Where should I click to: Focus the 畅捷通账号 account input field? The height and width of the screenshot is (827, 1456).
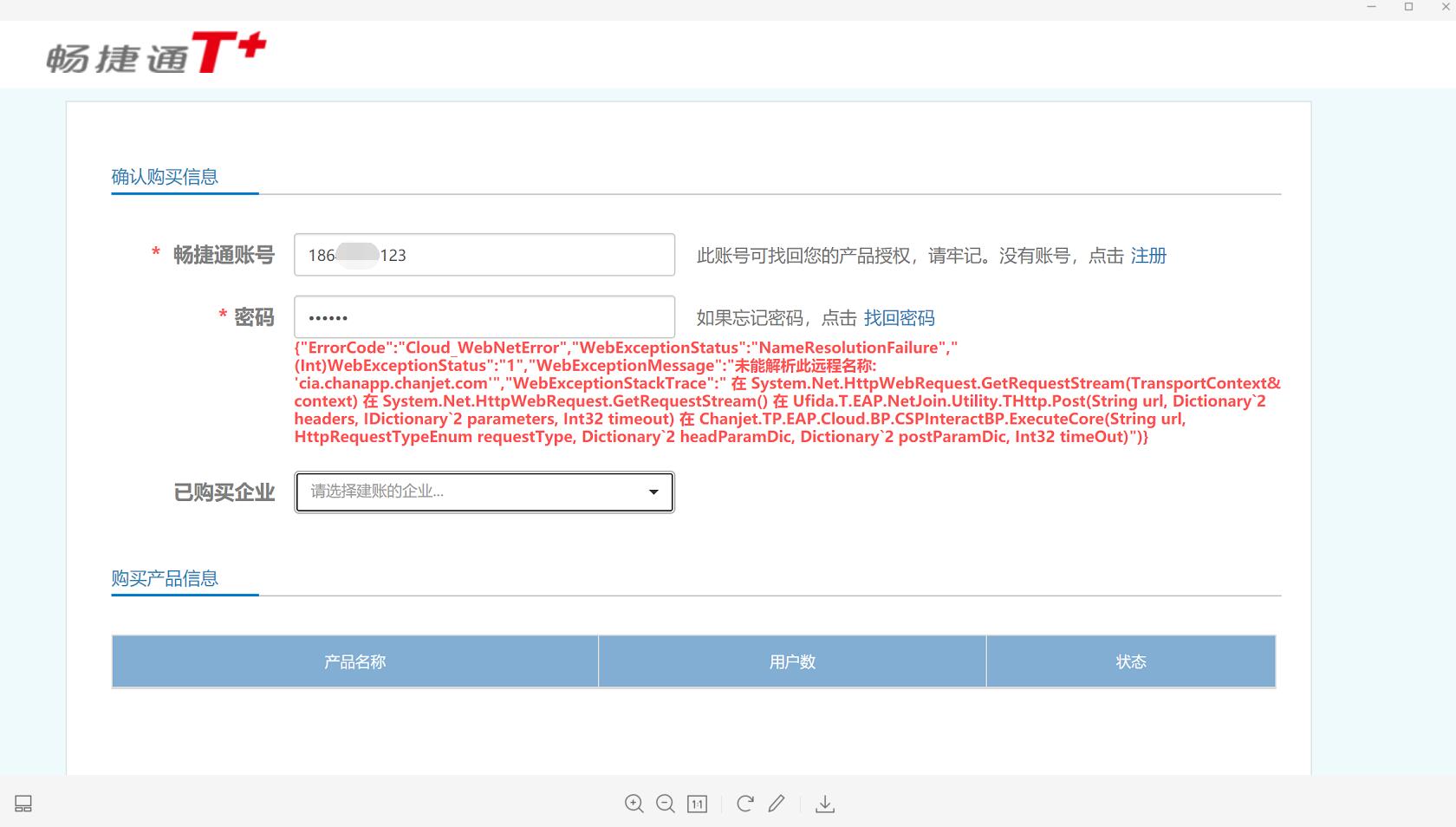(x=484, y=255)
